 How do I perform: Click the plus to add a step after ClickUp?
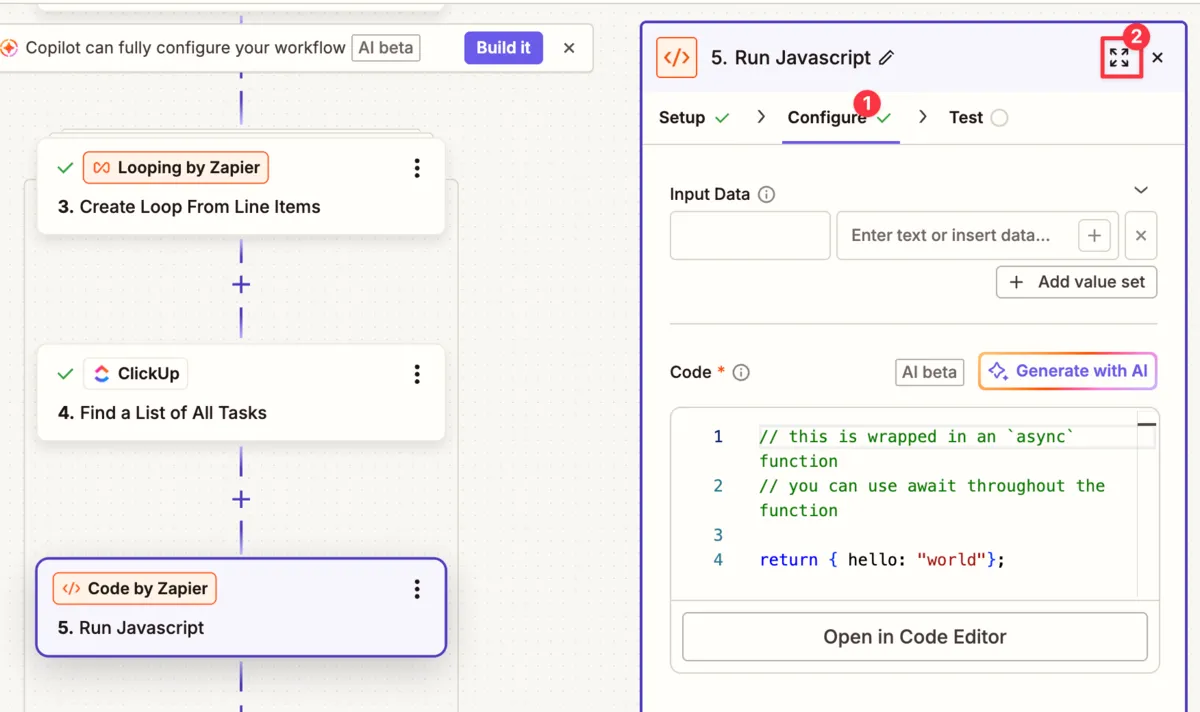pyautogui.click(x=240, y=498)
